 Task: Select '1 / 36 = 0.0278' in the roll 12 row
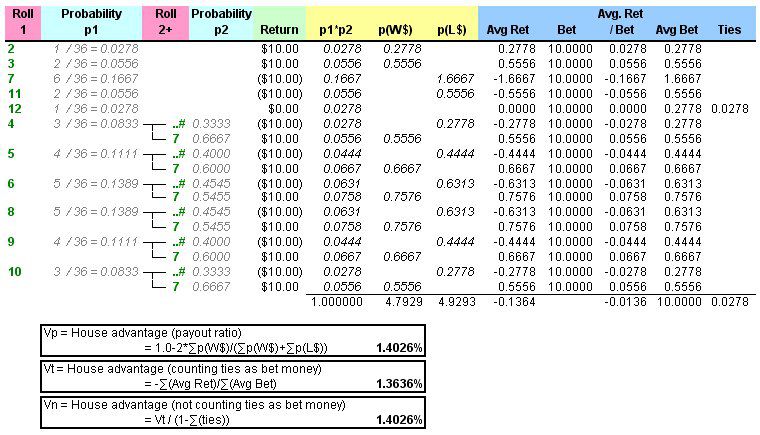pos(96,109)
